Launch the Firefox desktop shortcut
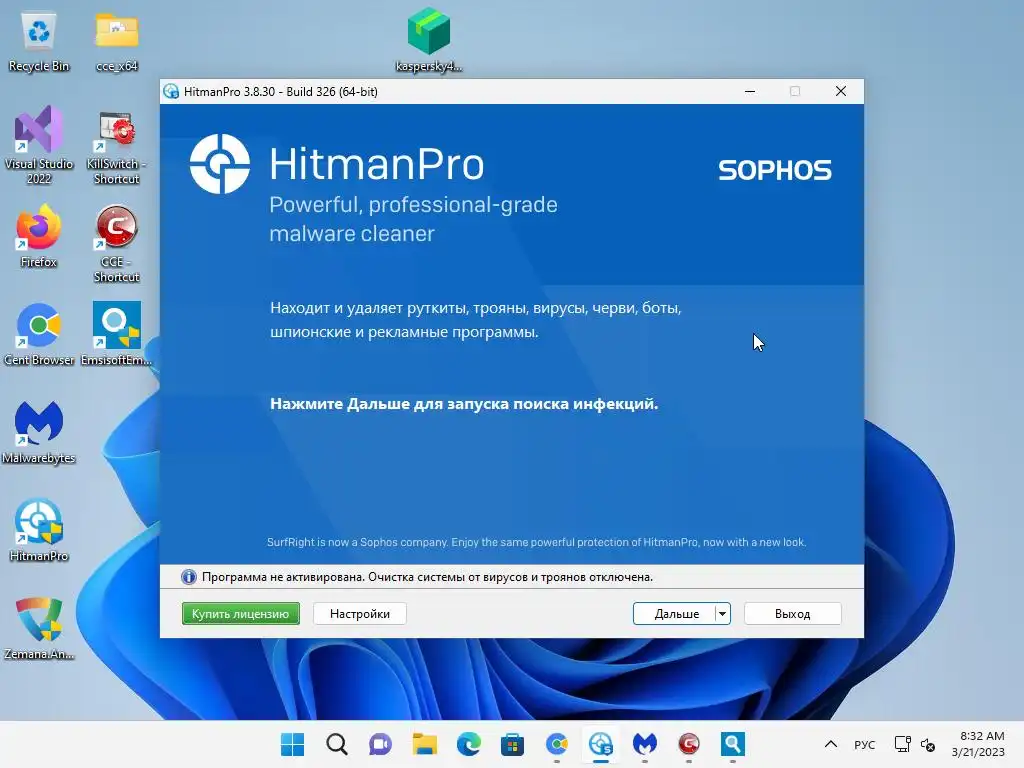1024x768 pixels. (x=39, y=236)
